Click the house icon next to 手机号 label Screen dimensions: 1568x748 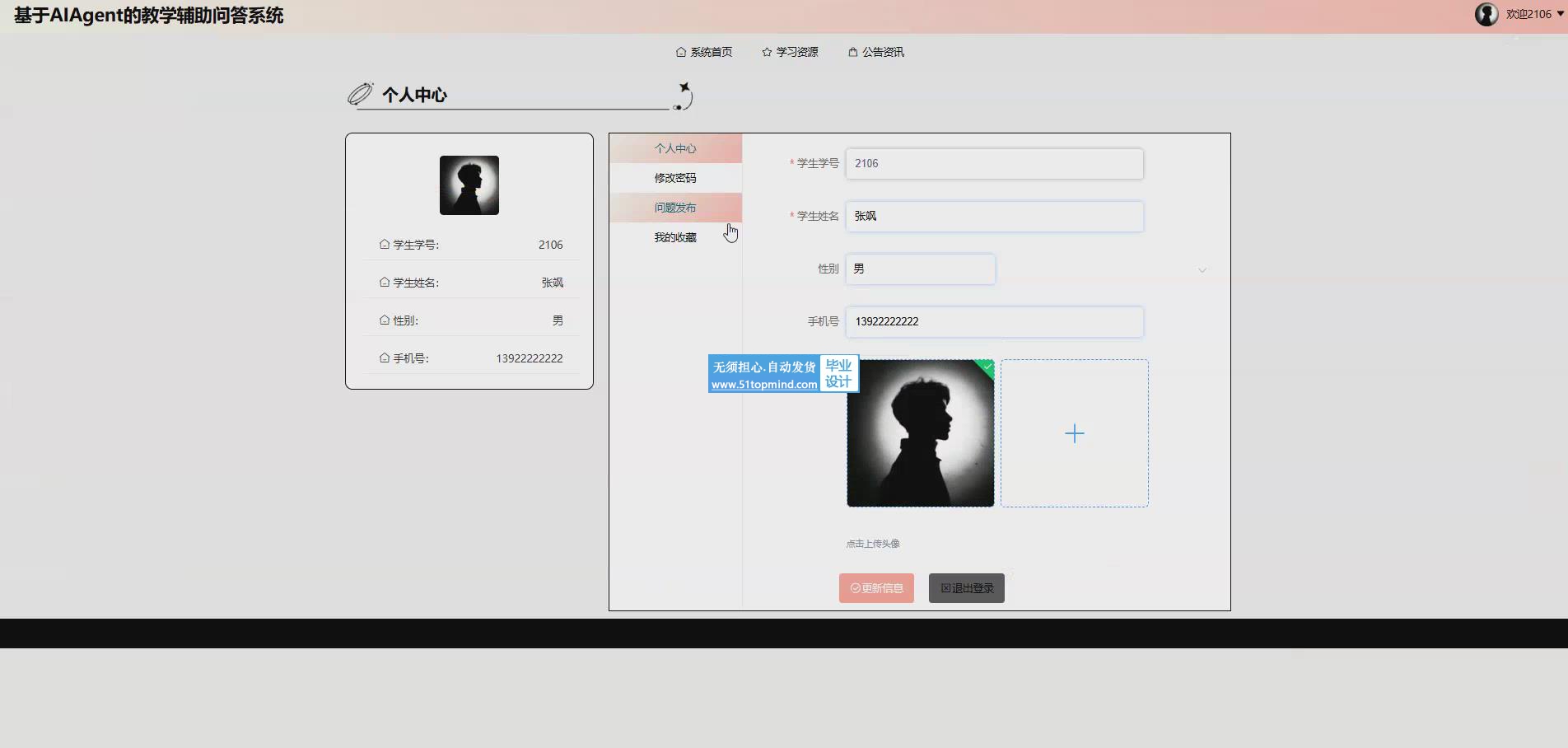[384, 358]
